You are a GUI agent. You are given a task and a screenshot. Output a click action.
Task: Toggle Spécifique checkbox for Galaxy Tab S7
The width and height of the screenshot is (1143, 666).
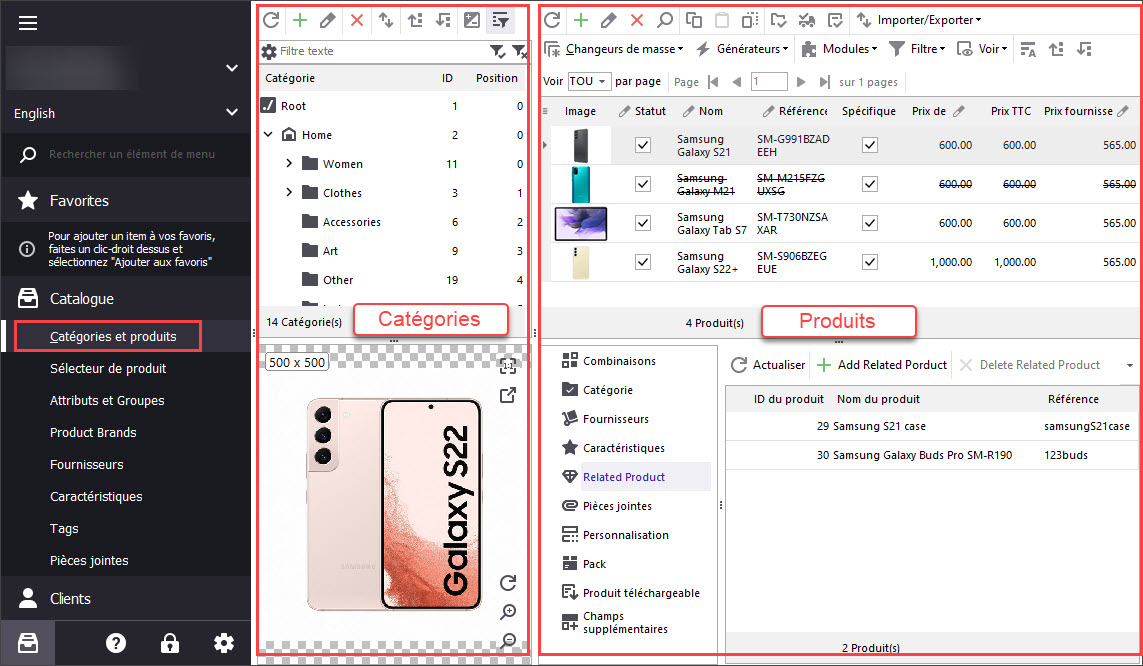coord(870,223)
